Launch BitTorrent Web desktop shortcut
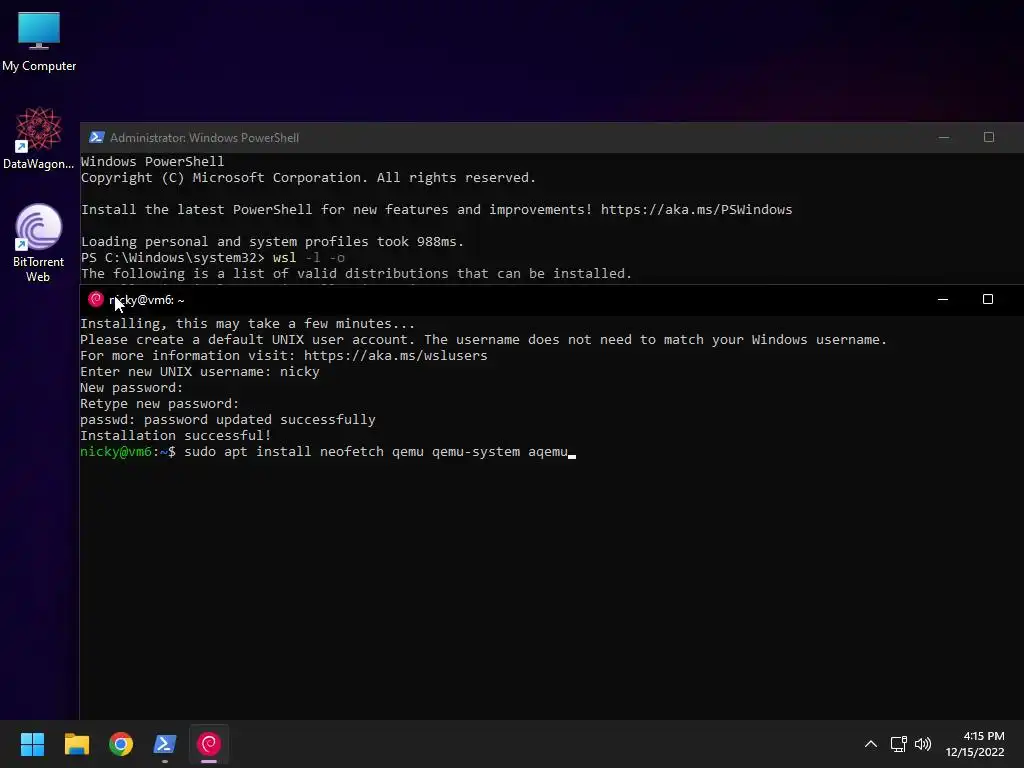 click(x=39, y=242)
